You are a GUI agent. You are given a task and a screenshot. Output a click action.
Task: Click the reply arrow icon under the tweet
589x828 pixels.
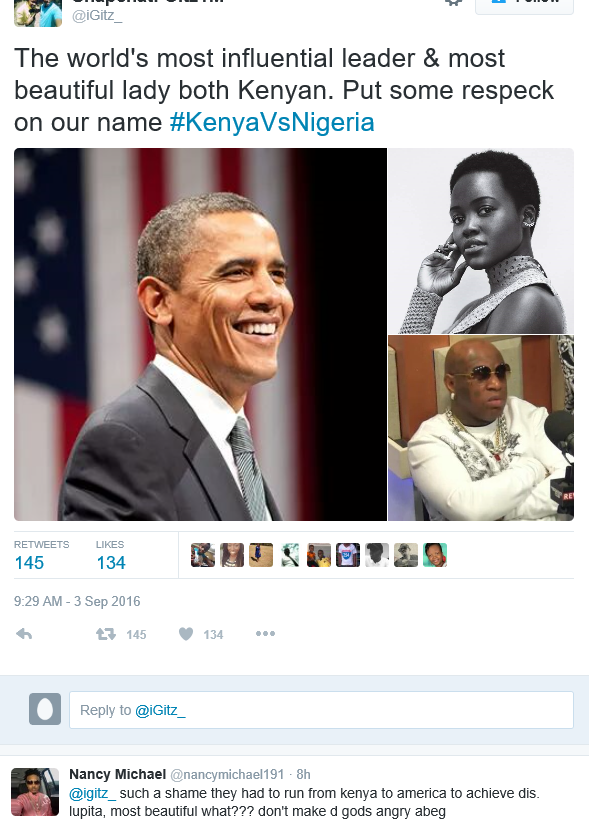pyautogui.click(x=24, y=634)
